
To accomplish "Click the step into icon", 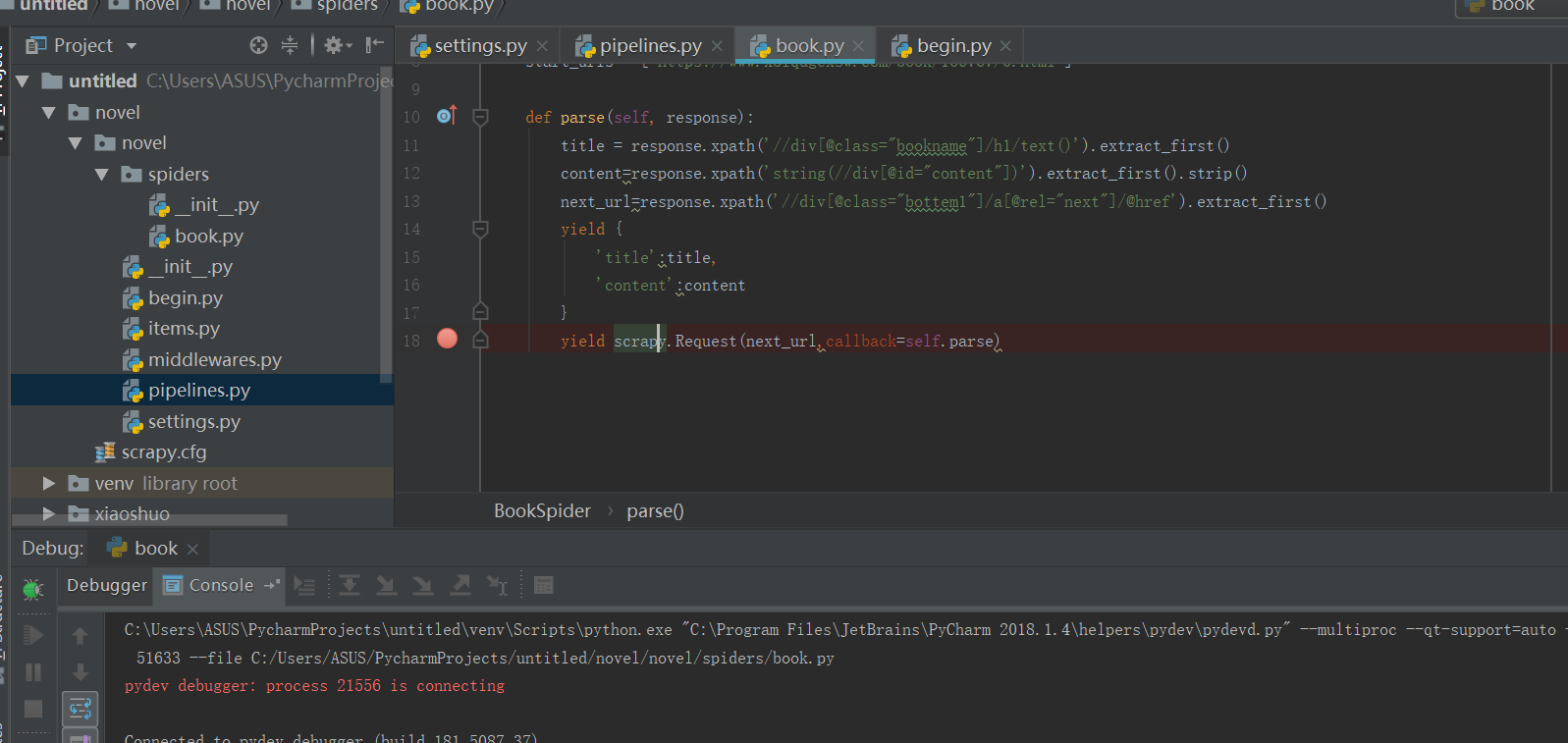I will pos(386,586).
